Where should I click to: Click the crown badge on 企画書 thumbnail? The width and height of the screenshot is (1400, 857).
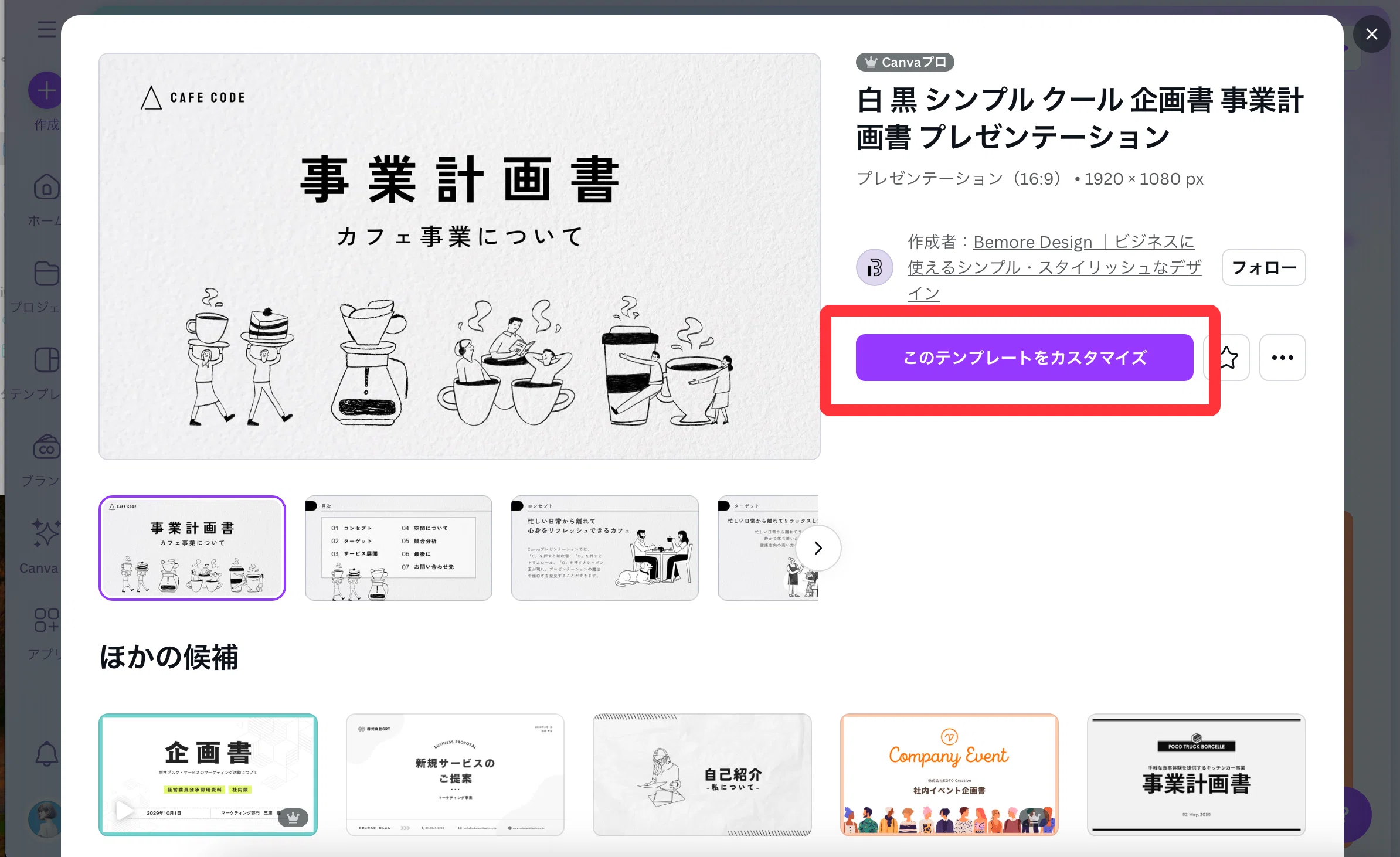[293, 817]
